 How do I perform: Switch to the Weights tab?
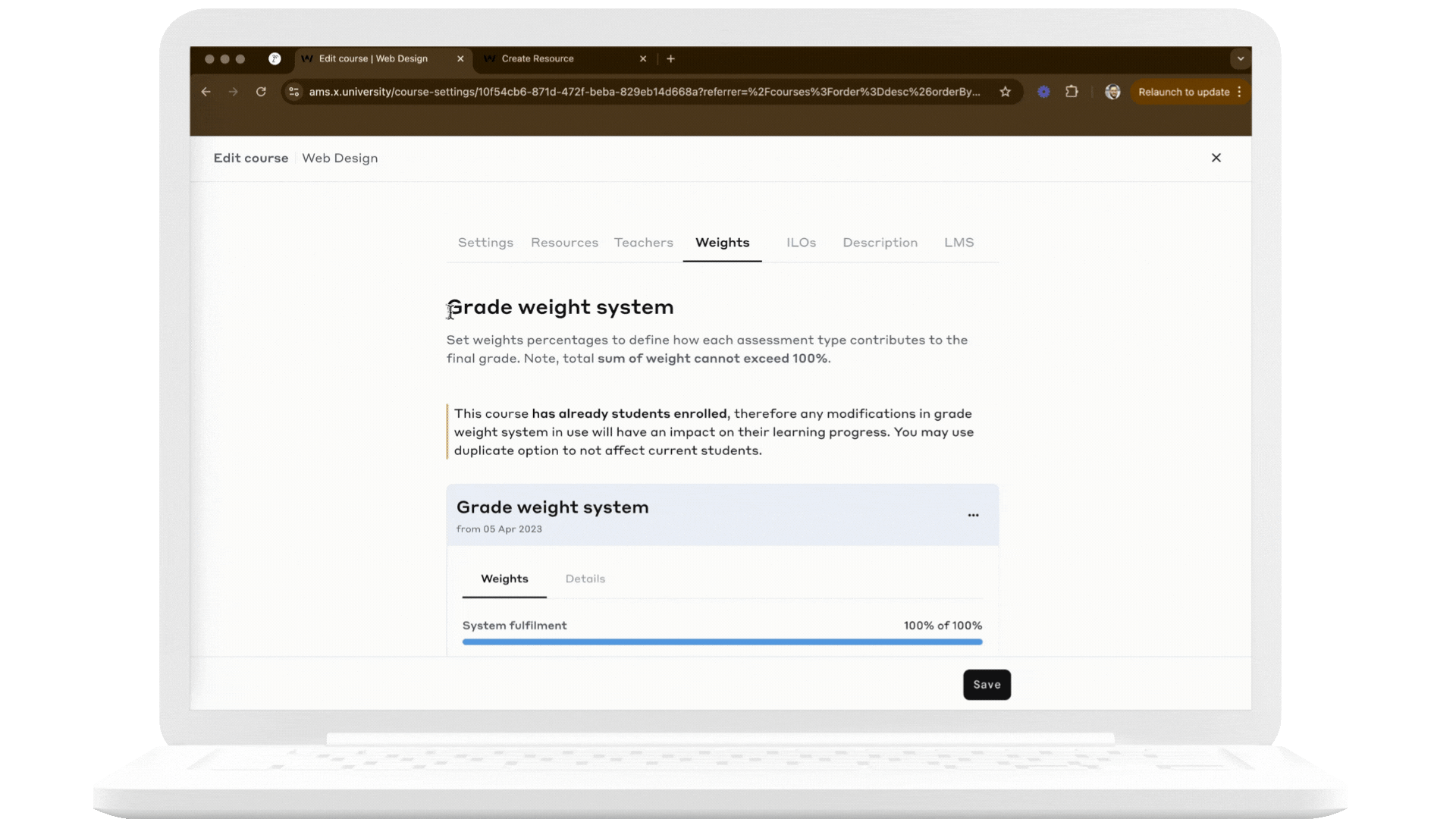point(721,243)
